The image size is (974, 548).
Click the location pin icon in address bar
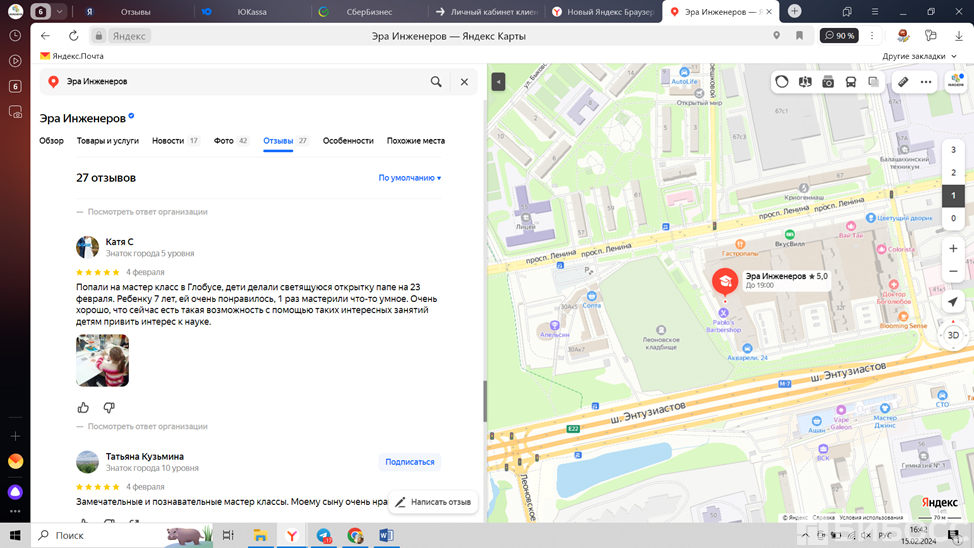coord(776,36)
